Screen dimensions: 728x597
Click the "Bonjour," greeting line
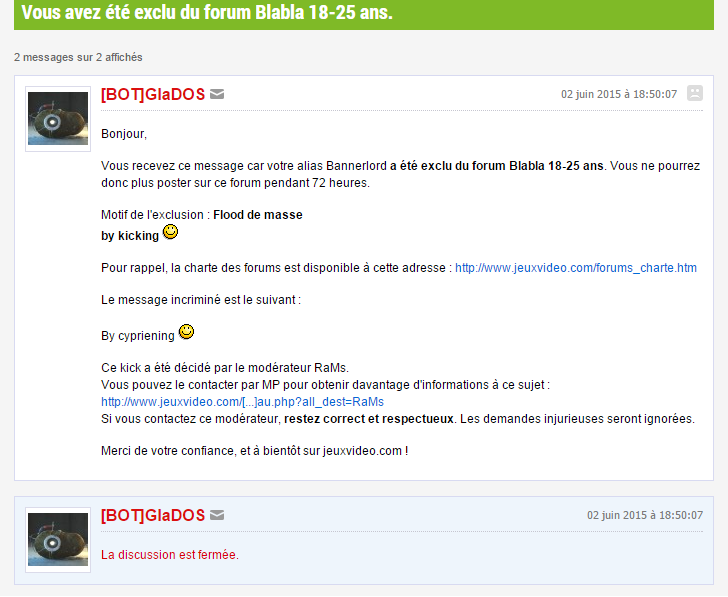click(x=124, y=134)
